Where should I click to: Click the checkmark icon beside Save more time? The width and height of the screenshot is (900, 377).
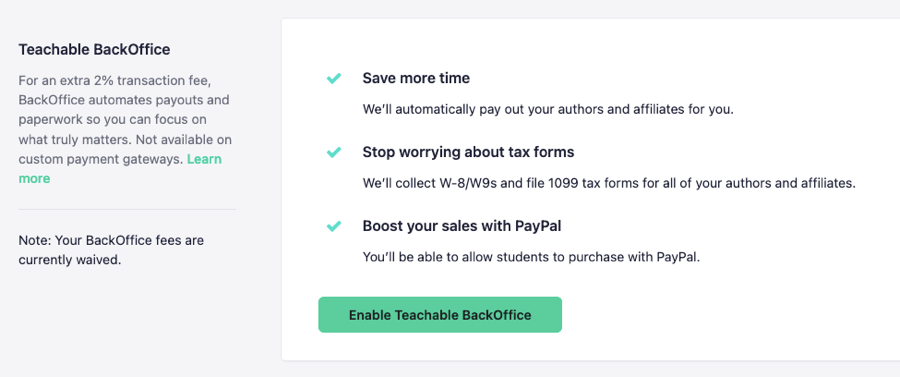click(x=333, y=79)
